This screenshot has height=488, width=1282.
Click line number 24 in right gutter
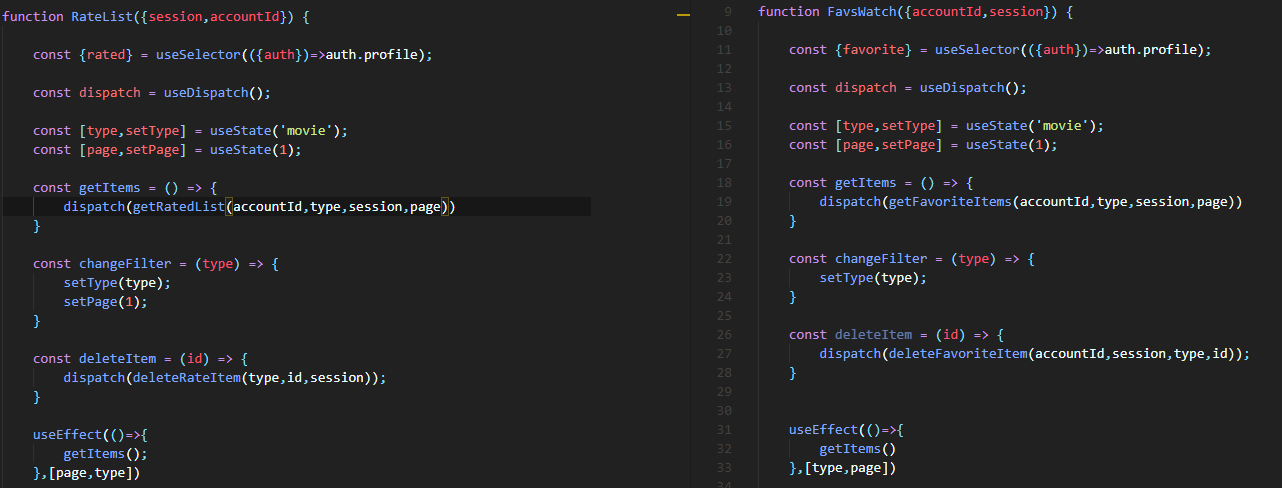725,296
